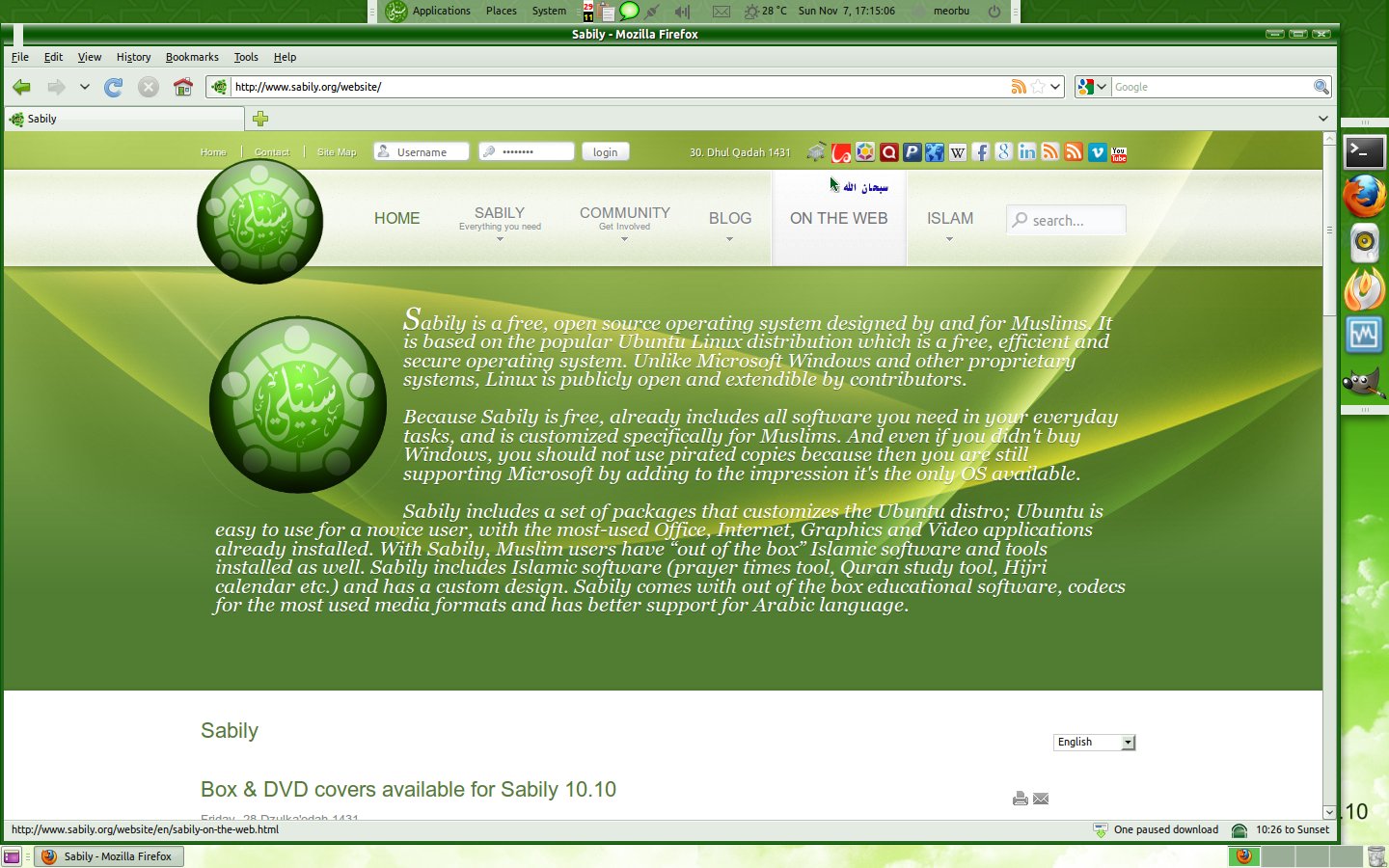Open the Sabily Facebook page icon

pos(981,151)
